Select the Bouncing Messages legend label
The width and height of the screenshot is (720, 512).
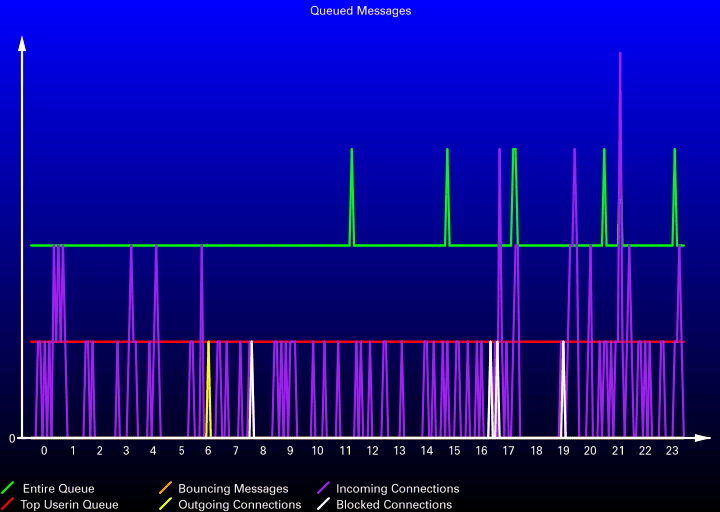coord(233,489)
